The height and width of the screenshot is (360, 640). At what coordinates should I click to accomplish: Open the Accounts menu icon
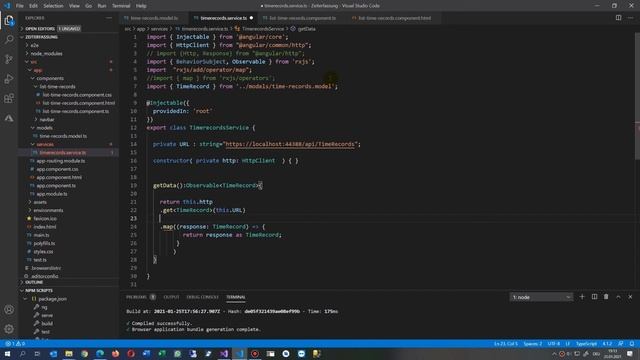click(x=9, y=309)
